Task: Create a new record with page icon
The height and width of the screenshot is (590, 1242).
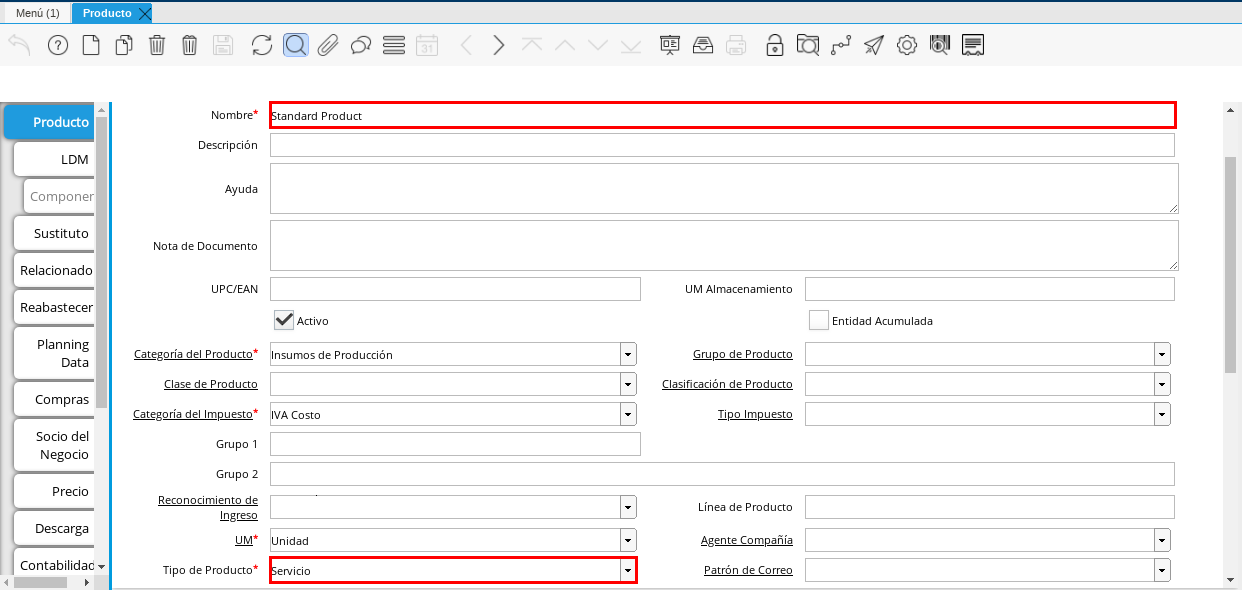Action: tap(91, 45)
